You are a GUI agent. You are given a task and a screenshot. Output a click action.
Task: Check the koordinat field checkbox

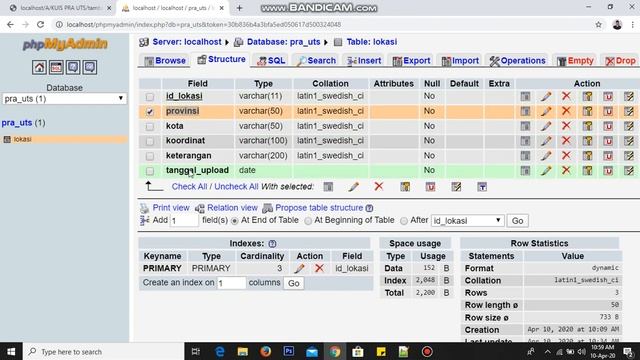click(150, 141)
